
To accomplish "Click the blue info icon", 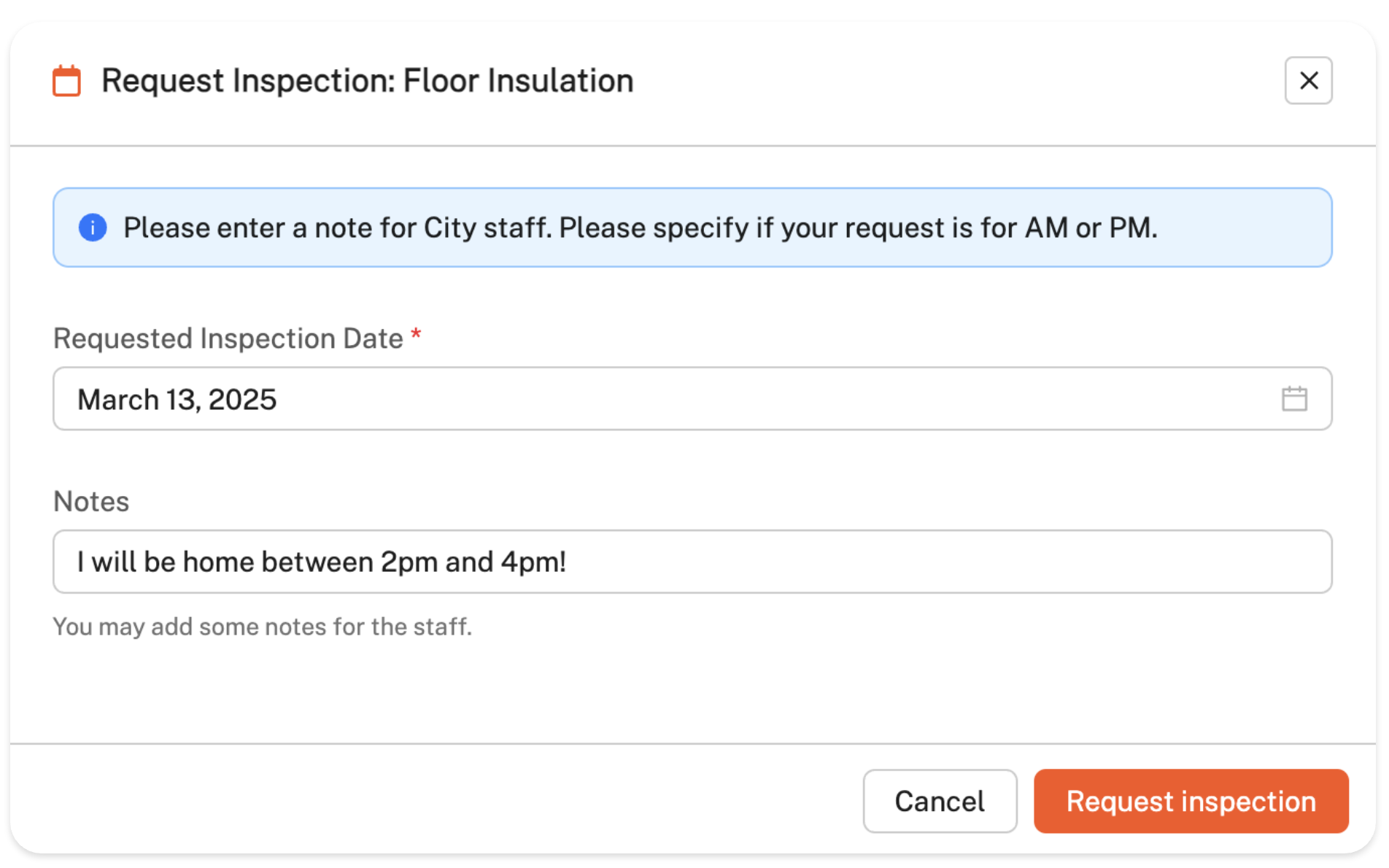I will click(x=93, y=228).
